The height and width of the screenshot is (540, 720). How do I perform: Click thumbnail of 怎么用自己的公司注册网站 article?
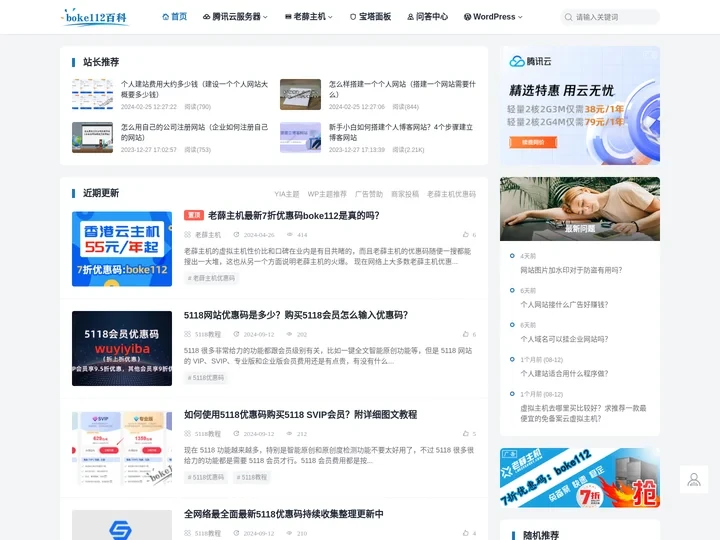point(92,137)
